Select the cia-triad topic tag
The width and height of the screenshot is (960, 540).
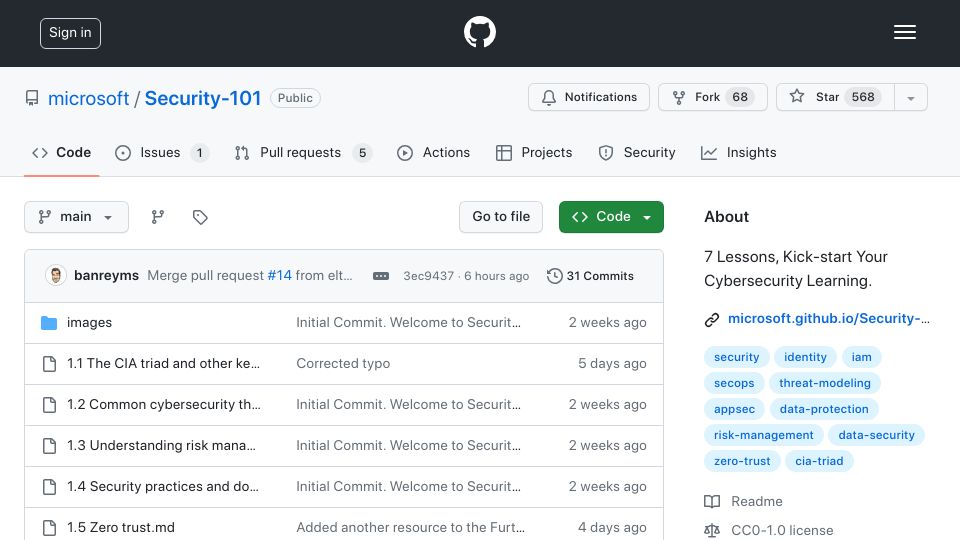pos(819,461)
